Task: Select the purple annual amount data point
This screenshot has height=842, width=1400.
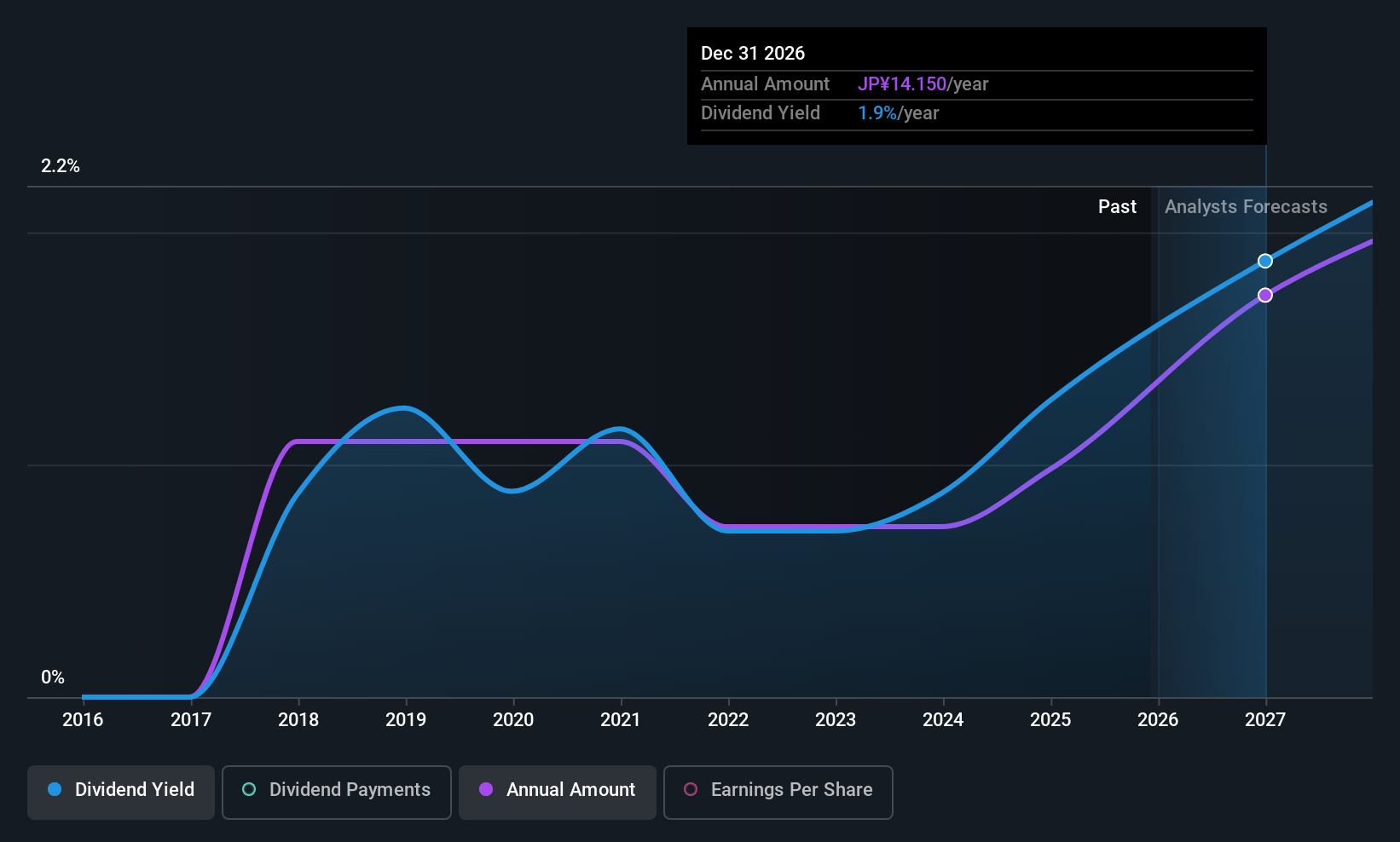Action: 1265,295
